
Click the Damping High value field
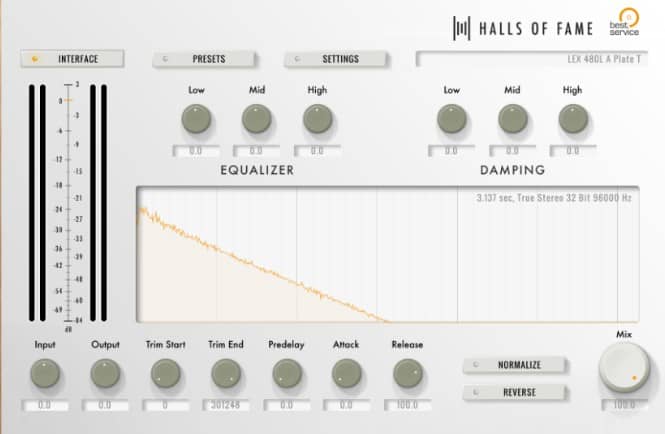click(x=573, y=151)
